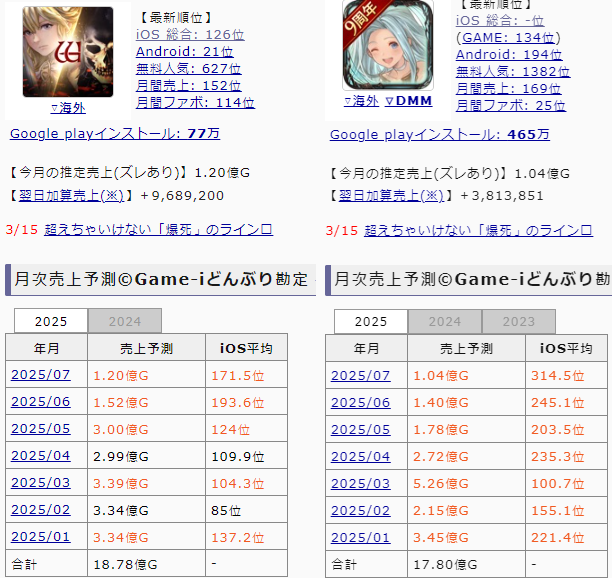Image resolution: width=612 pixels, height=578 pixels.
Task: Click the 100.7位 iOS average cell
Action: [x=566, y=484]
